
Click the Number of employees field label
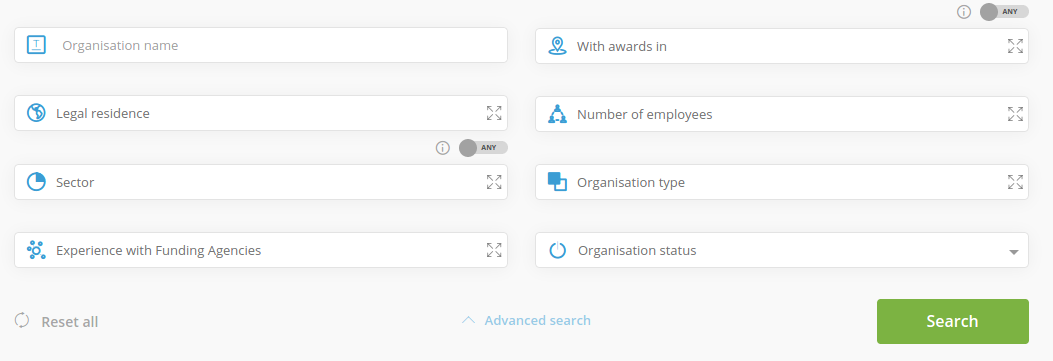pyautogui.click(x=645, y=114)
